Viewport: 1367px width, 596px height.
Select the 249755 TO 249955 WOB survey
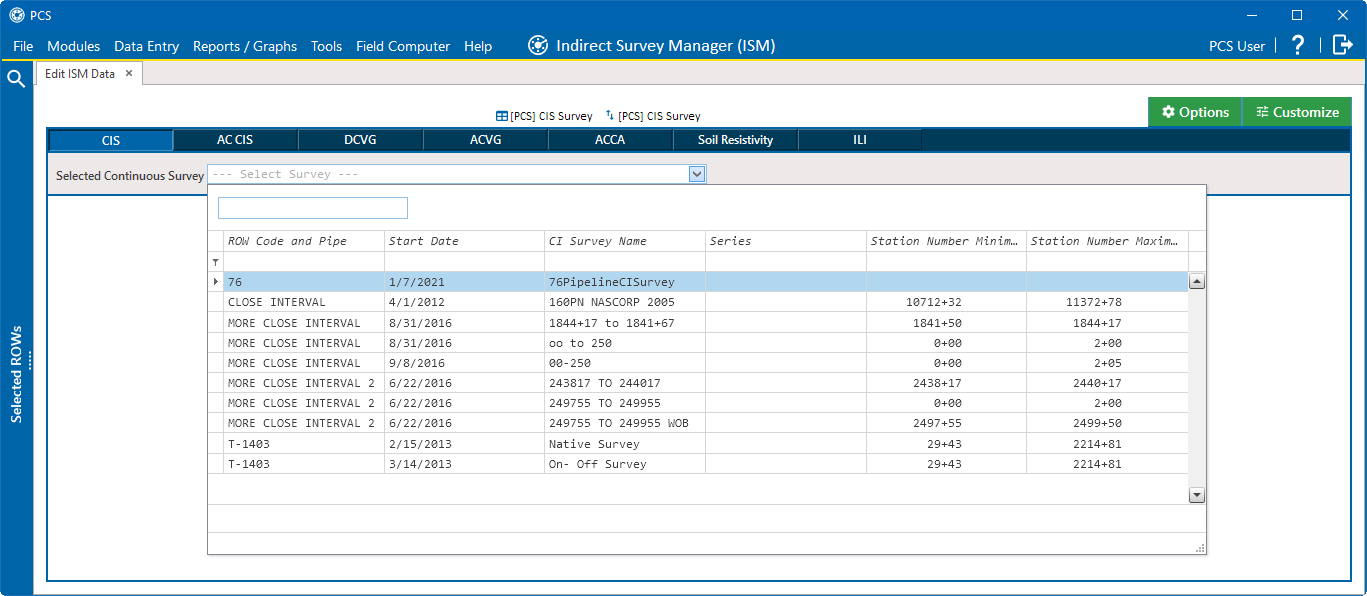pyautogui.click(x=697, y=423)
